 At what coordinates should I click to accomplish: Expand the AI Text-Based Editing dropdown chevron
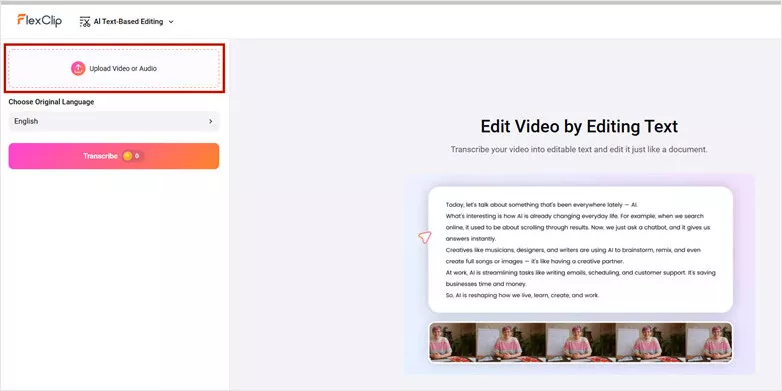[x=171, y=22]
